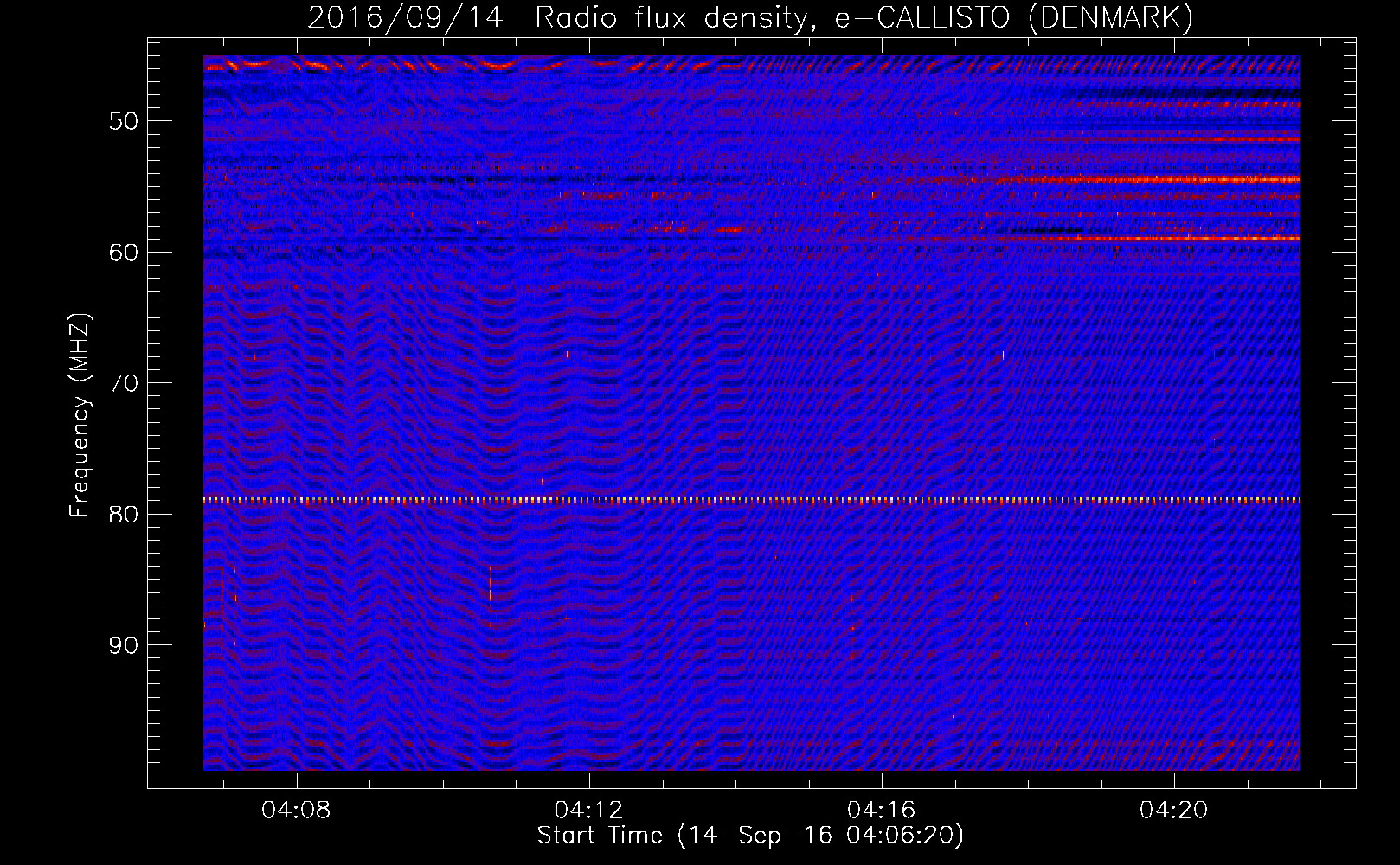The image size is (1400, 865).
Task: Click the '70' frequency tick label
Action: click(124, 383)
